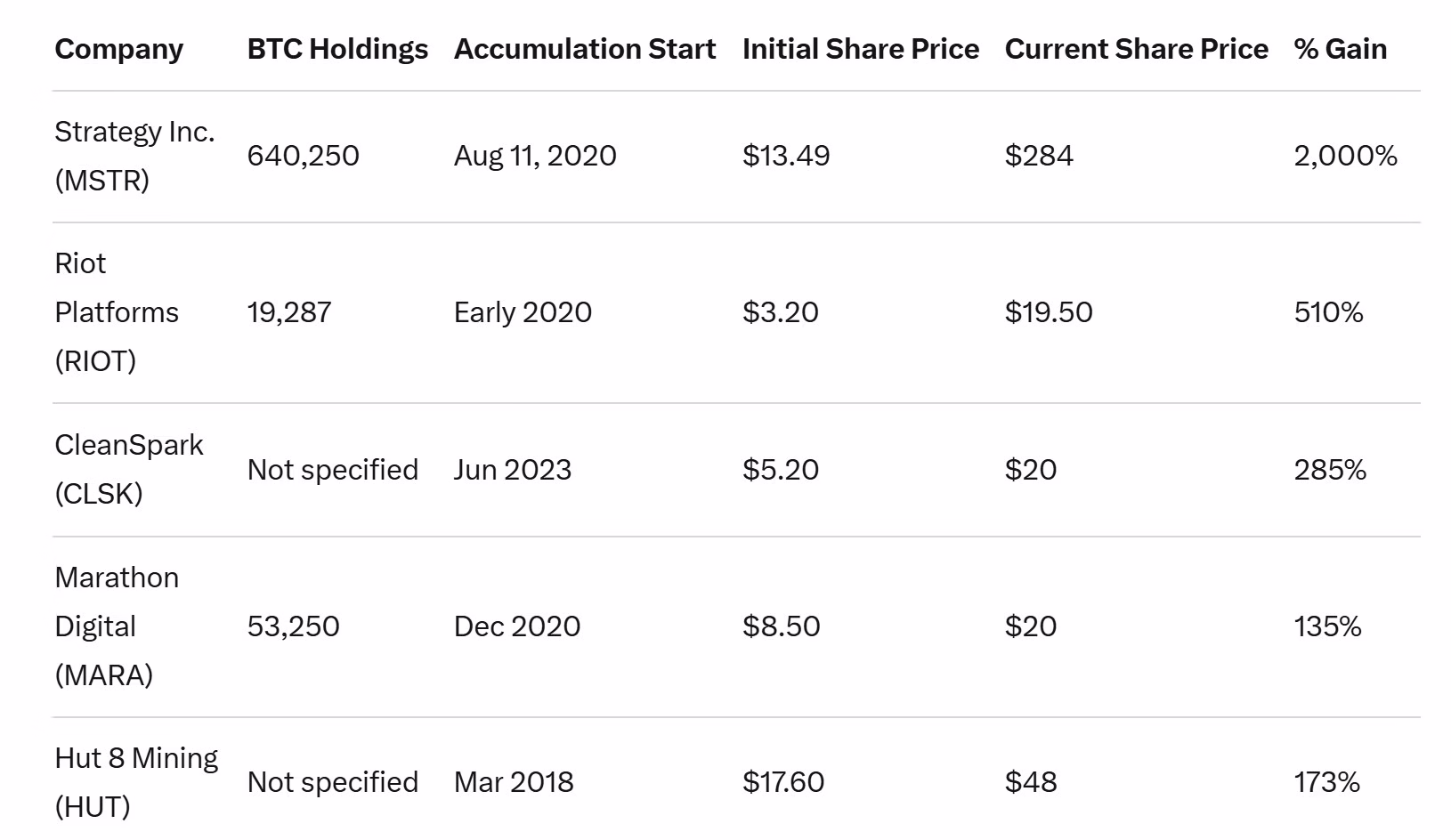Select the 2,000% gain value
Viewport: 1451px width, 840px height.
pos(1345,156)
